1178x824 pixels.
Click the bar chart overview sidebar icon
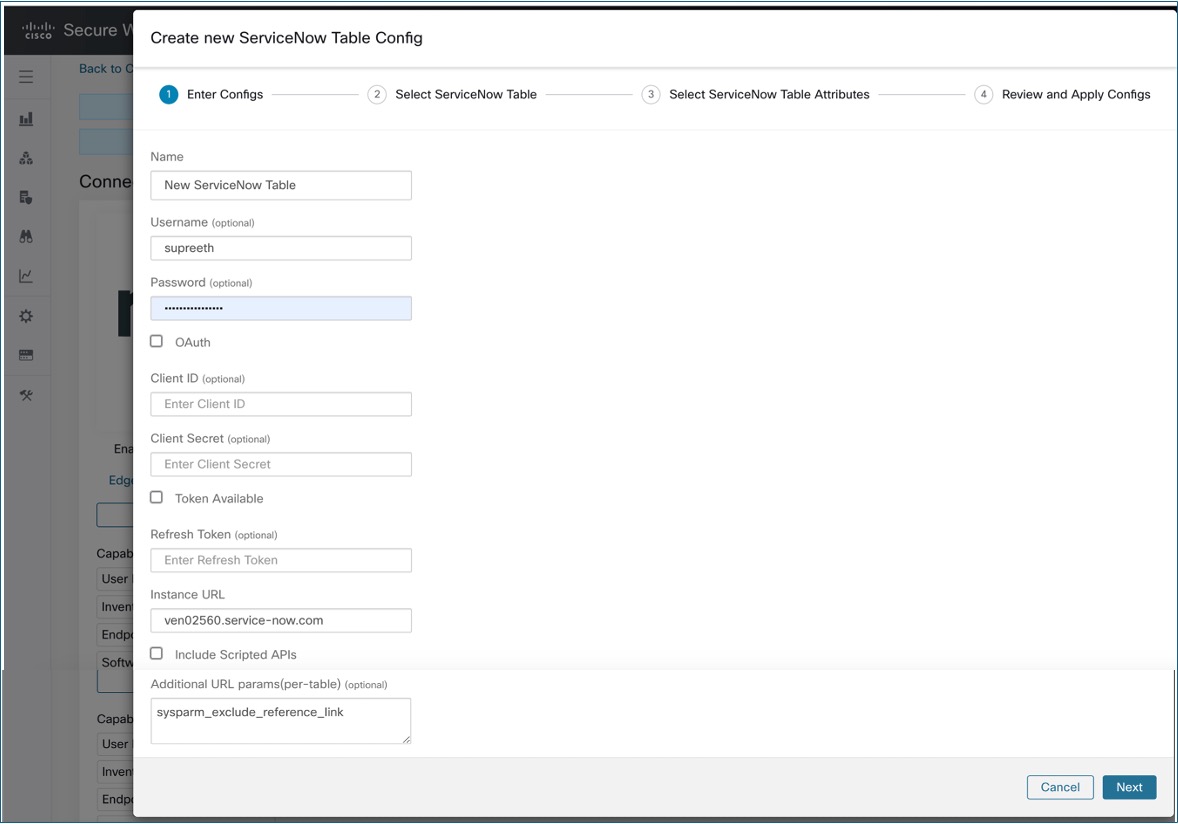pos(26,119)
